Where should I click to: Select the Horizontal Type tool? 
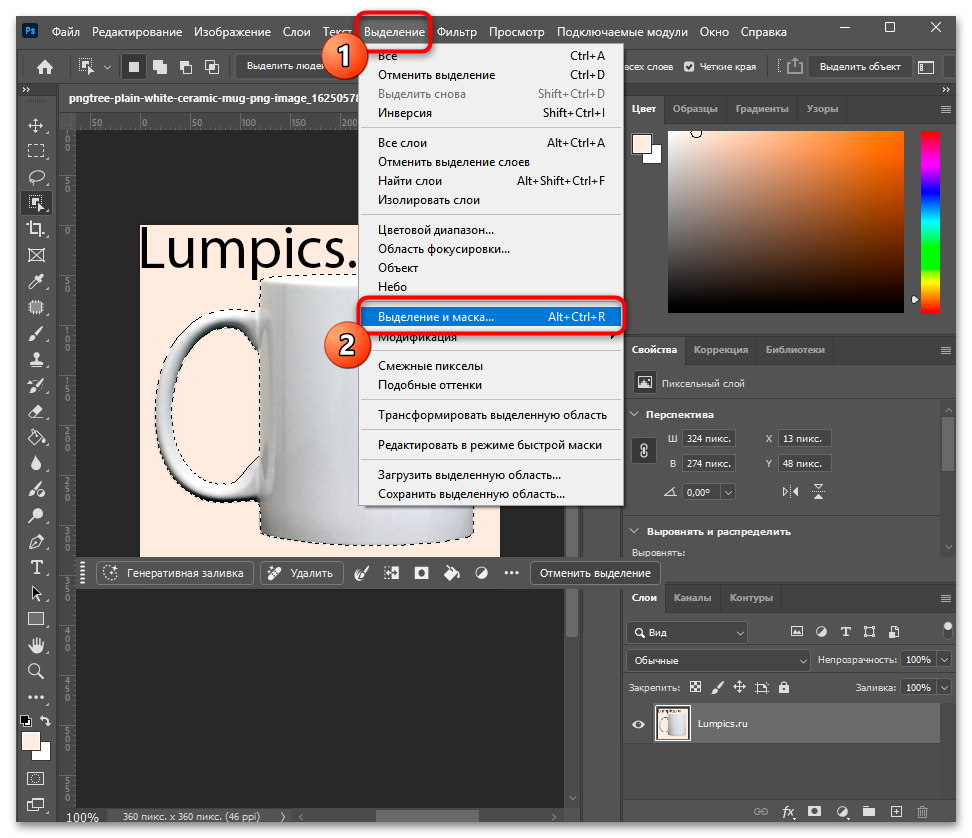(36, 568)
